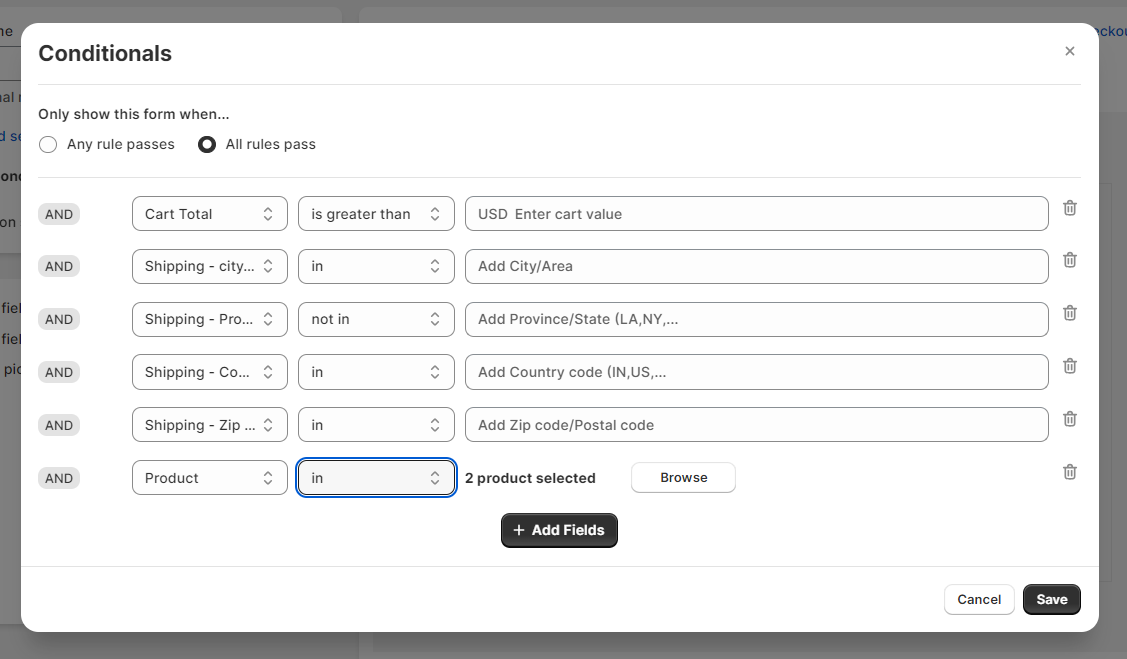Expand the Shipping Province field dropdown
This screenshot has width=1127, height=659.
[209, 320]
